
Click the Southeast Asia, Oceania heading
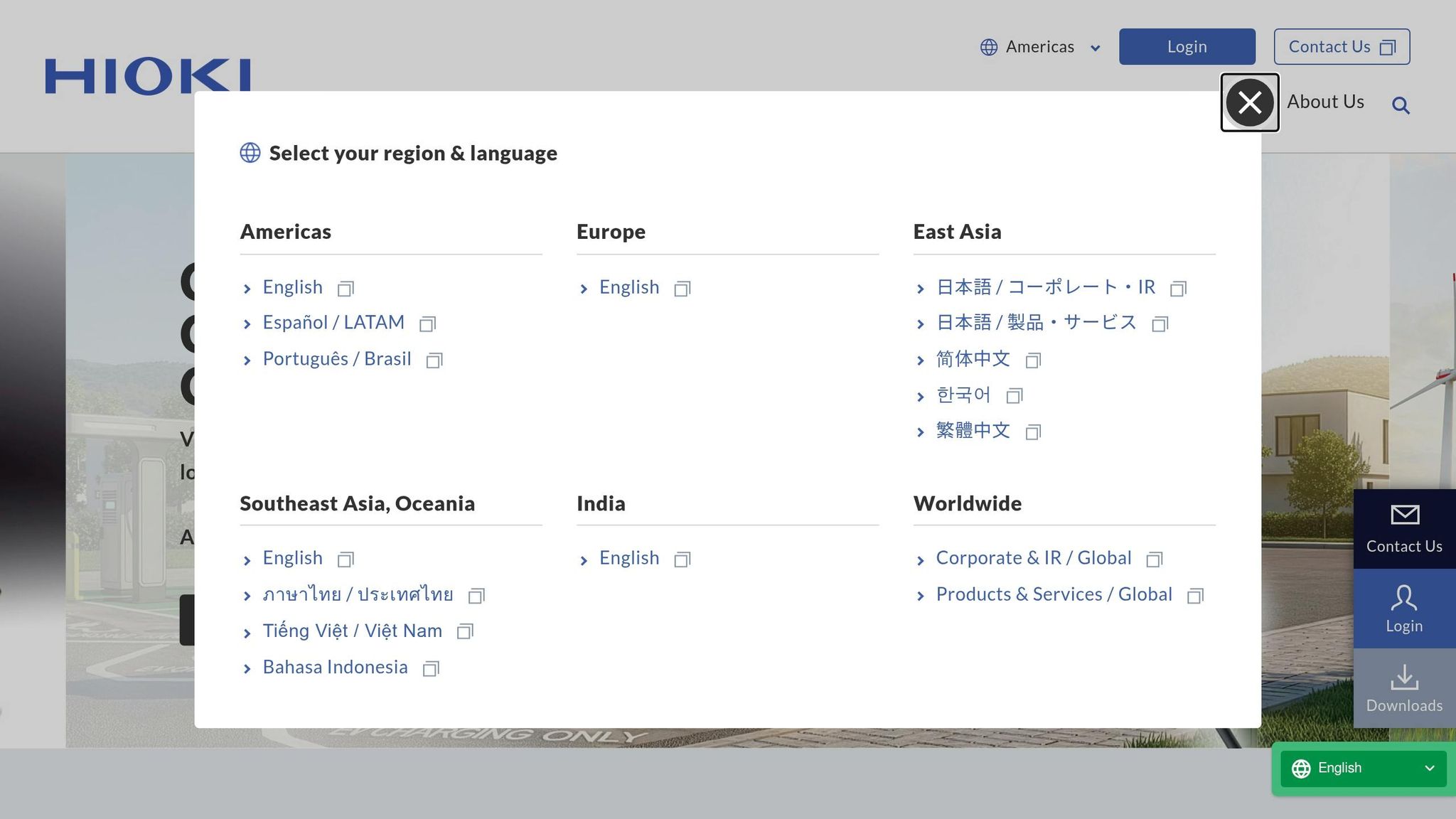[357, 503]
